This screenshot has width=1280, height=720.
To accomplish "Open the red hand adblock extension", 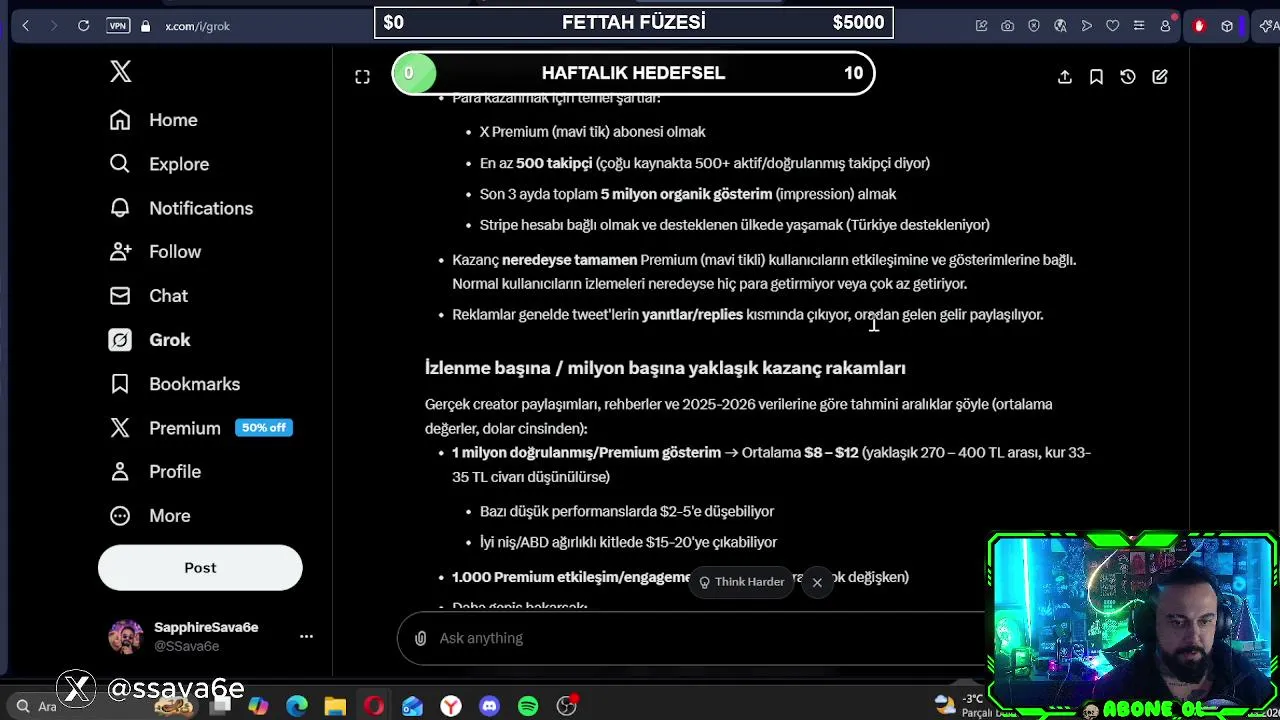I will (x=1199, y=26).
